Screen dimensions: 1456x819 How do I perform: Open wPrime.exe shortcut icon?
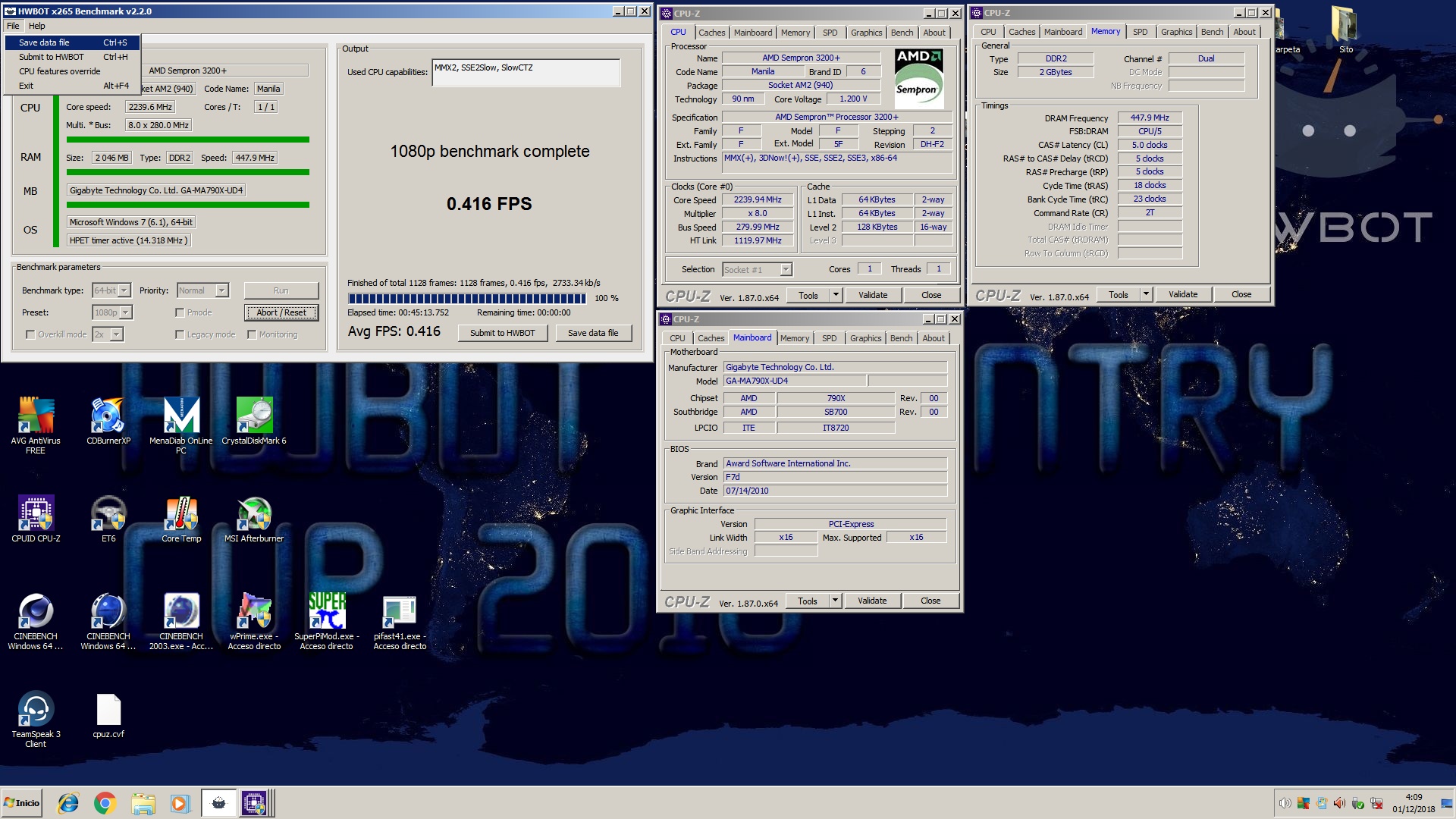[x=254, y=621]
